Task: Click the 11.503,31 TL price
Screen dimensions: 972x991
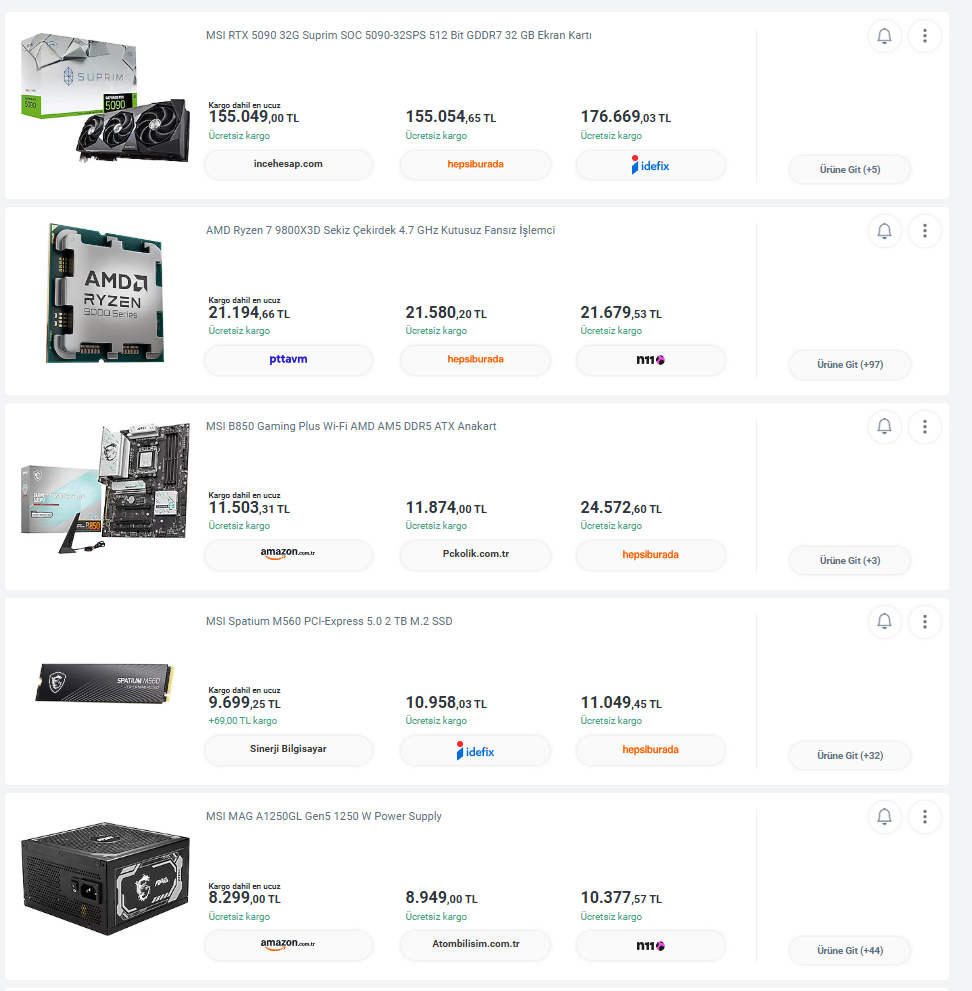Action: point(249,508)
